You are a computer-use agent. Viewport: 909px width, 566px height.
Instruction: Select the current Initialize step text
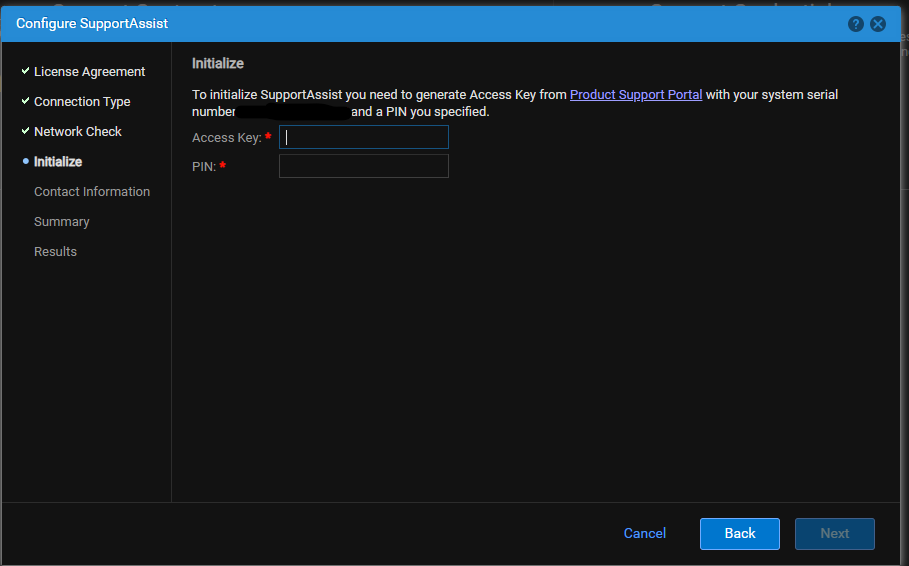[58, 162]
